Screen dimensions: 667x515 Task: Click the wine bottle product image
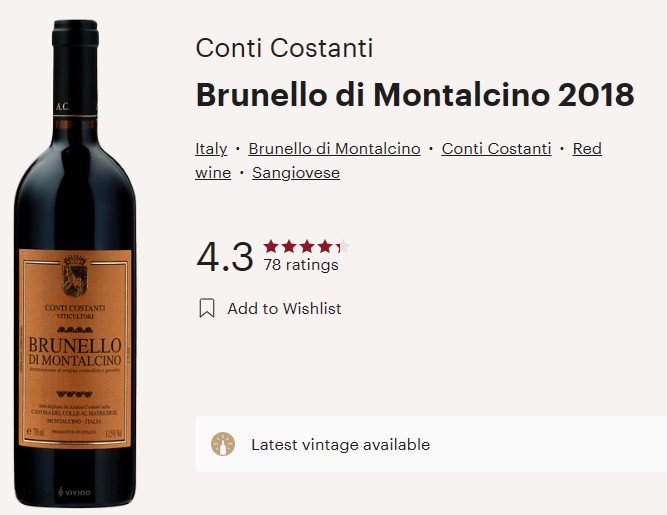[x=75, y=263]
